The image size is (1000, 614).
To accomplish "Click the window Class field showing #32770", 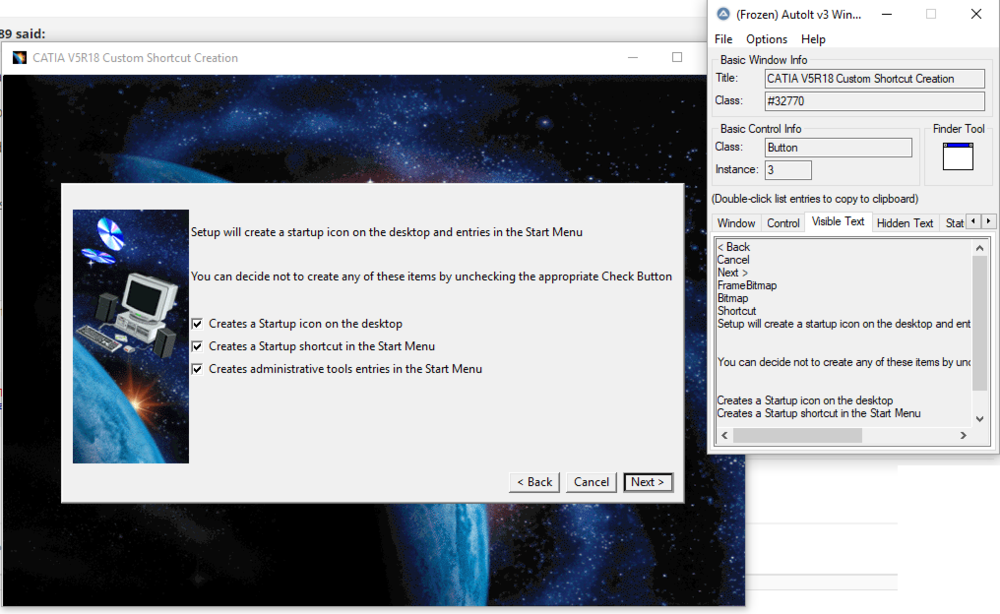I will pyautogui.click(x=874, y=101).
